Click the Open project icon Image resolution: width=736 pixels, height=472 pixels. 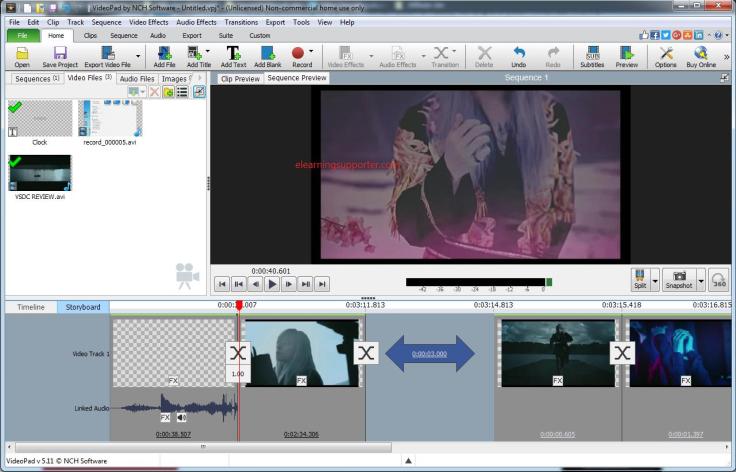coord(22,57)
